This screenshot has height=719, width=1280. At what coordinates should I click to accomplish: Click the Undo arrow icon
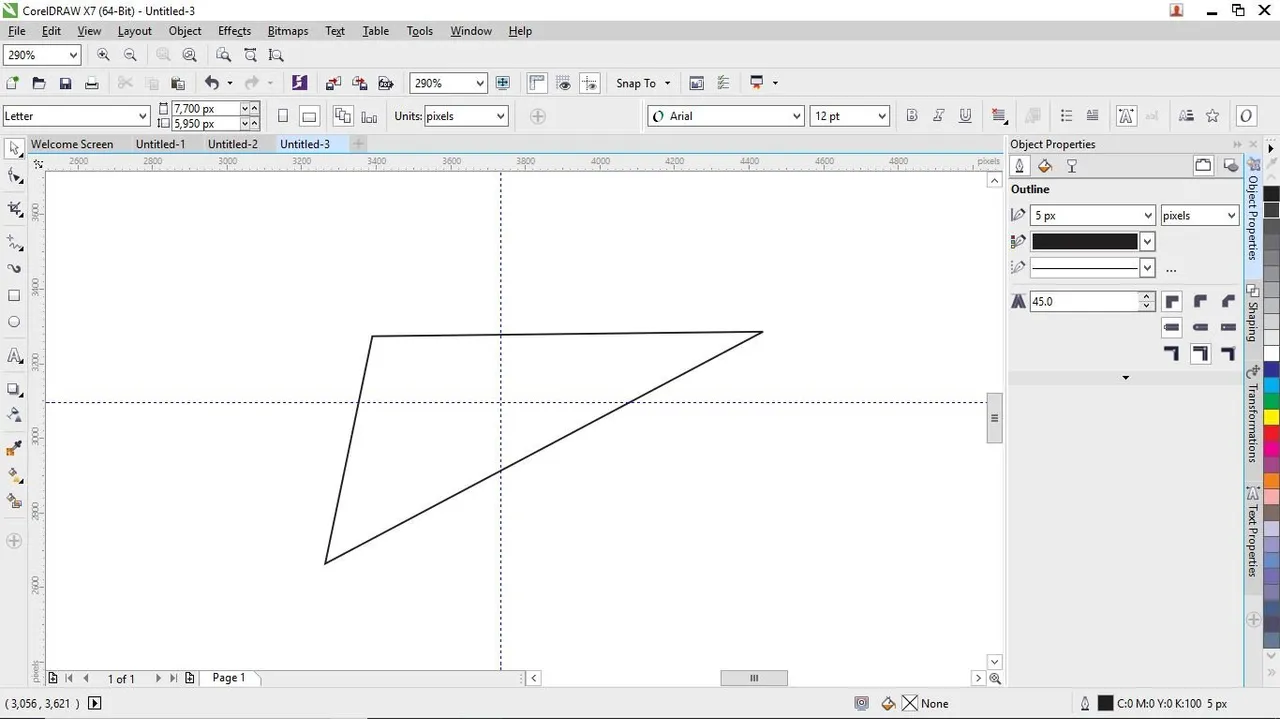point(211,83)
